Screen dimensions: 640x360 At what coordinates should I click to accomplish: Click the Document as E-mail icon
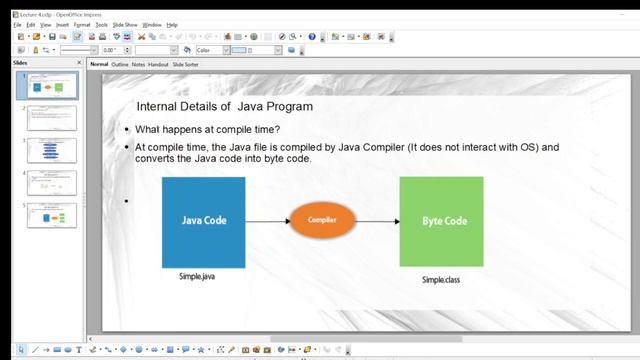click(x=63, y=37)
